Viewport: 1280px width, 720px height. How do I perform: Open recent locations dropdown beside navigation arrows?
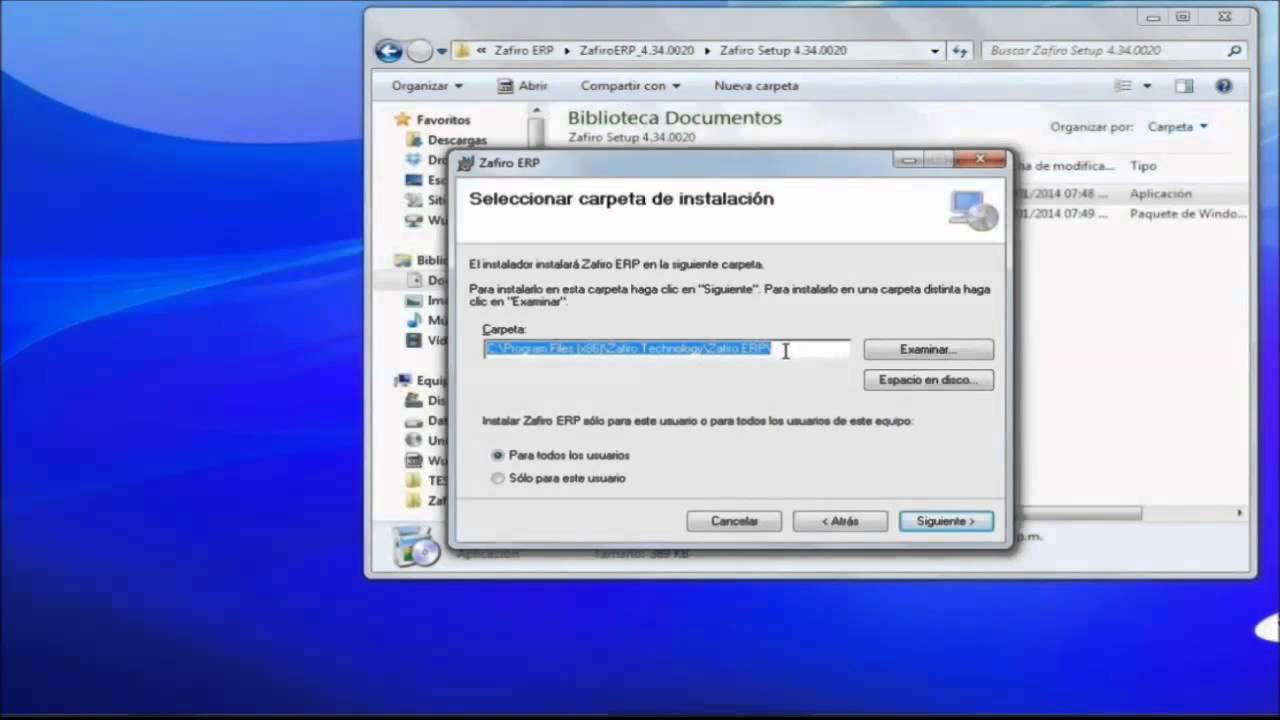pos(442,51)
